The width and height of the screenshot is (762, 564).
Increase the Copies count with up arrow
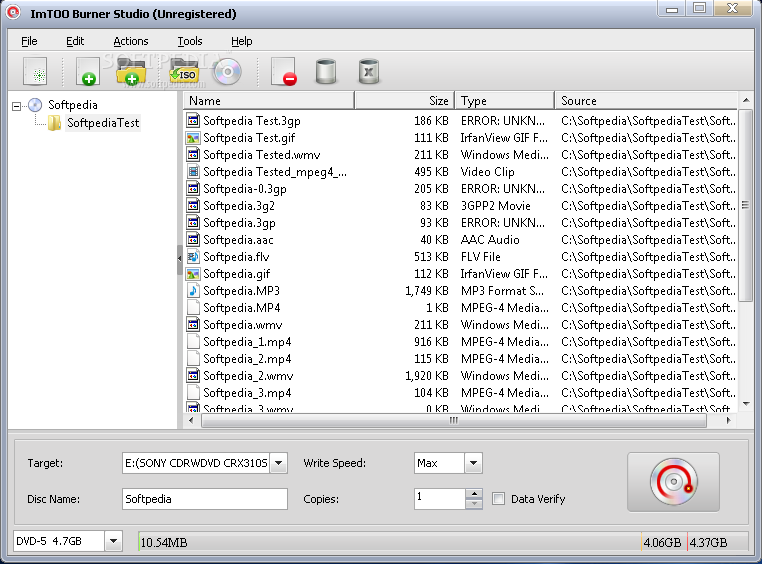click(474, 494)
